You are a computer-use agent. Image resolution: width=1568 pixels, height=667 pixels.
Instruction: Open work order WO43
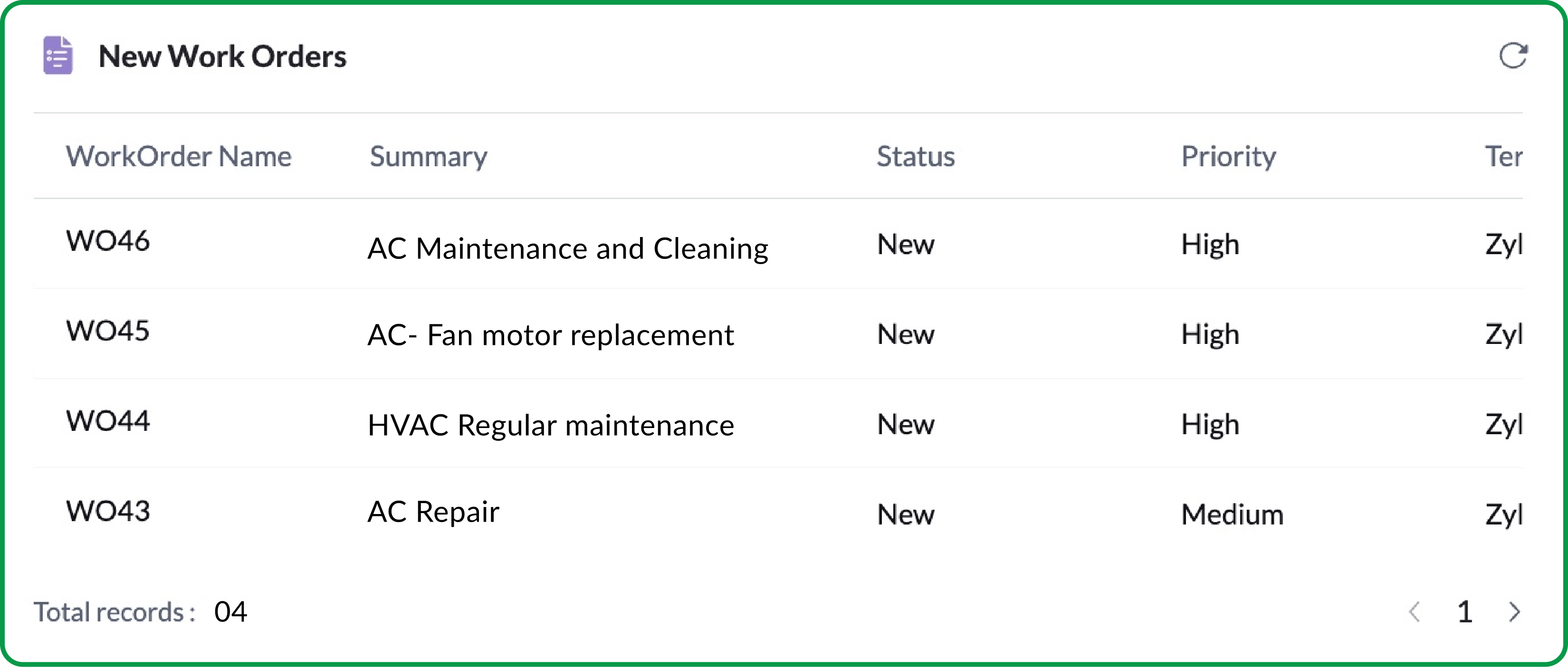point(108,511)
